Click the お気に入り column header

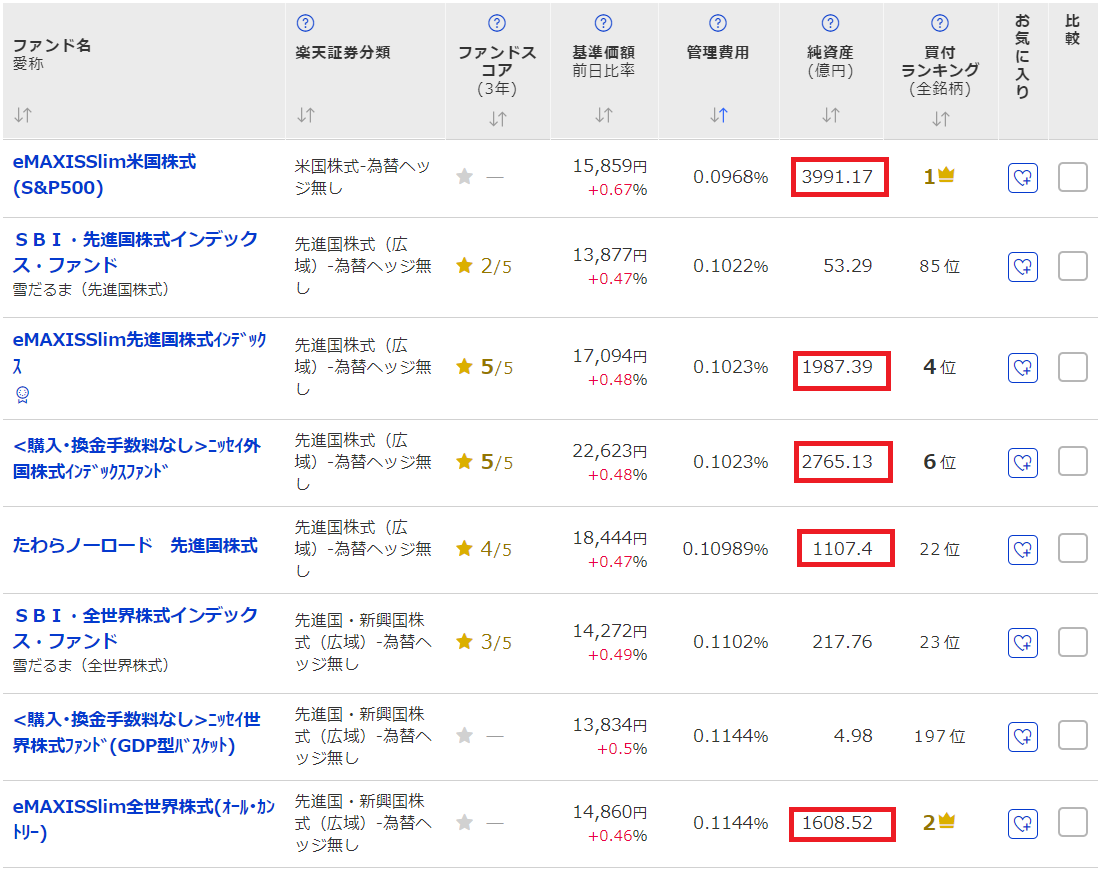pos(1022,56)
